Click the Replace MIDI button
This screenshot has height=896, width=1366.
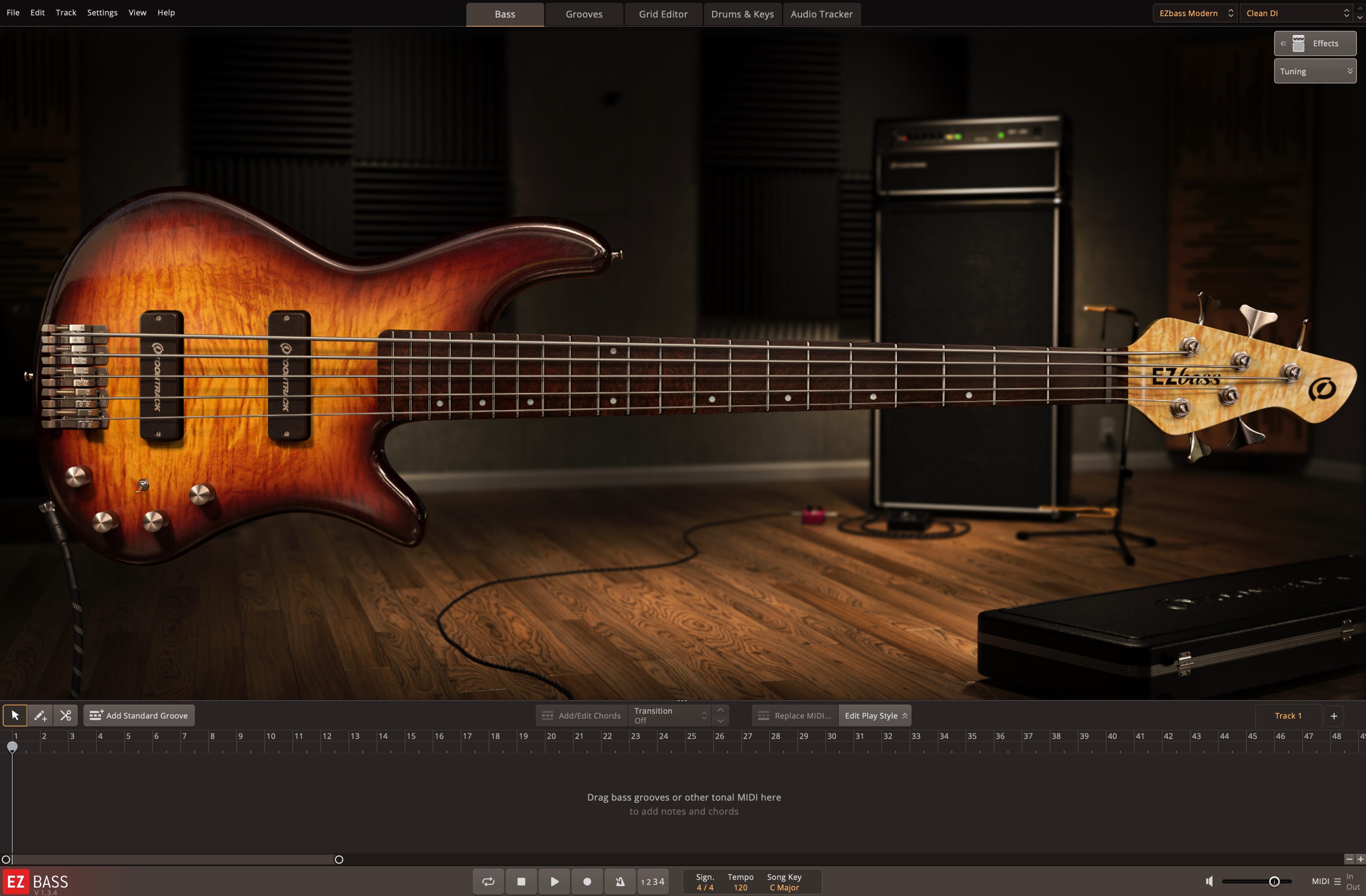coord(795,715)
